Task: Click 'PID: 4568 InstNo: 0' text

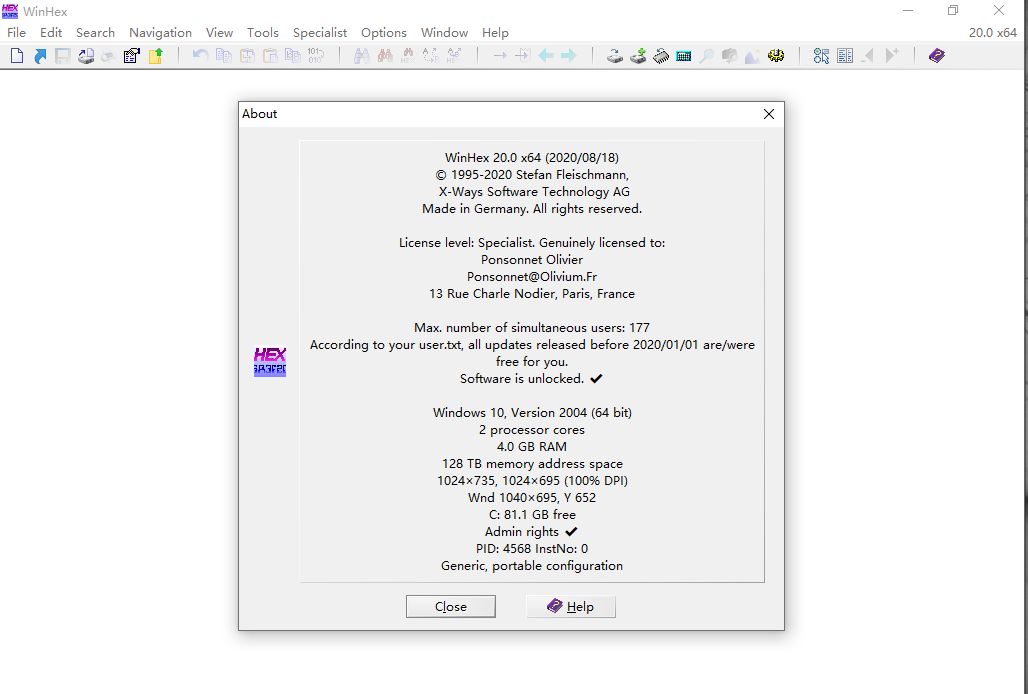Action: [532, 549]
